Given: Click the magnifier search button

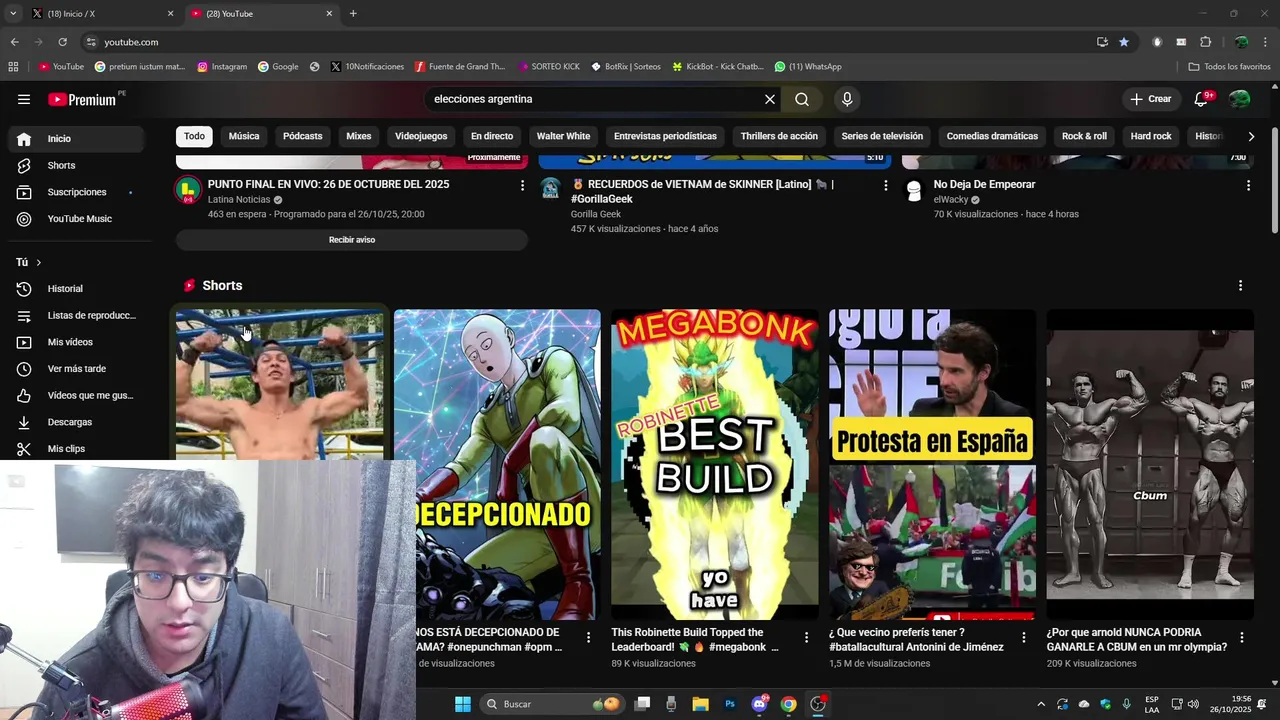Looking at the screenshot, I should coord(802,99).
